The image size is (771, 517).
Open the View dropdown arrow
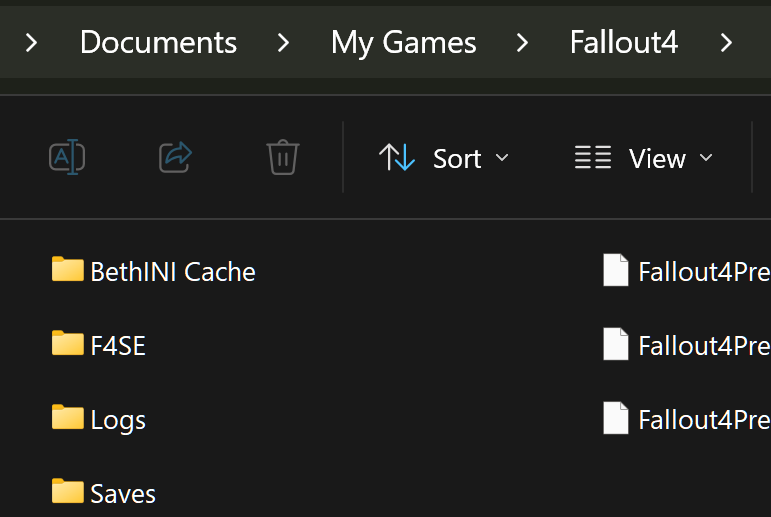tap(706, 157)
